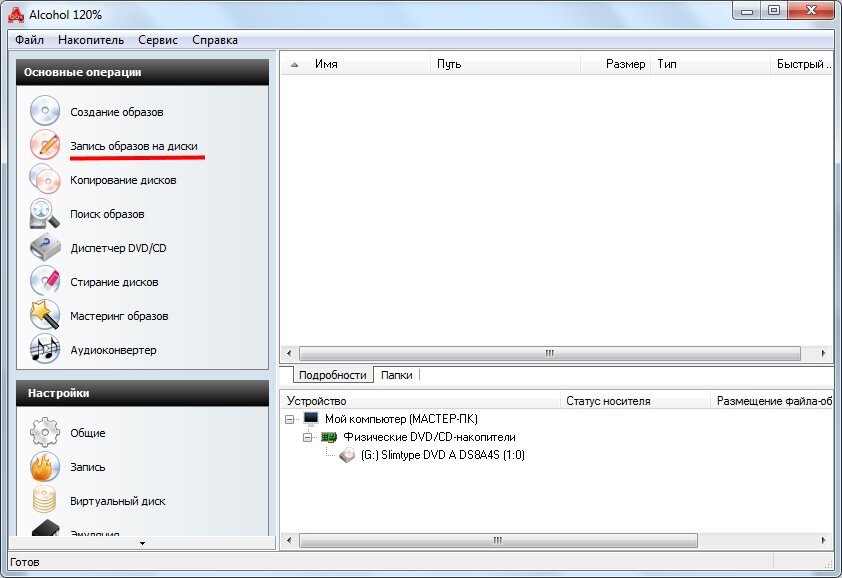Collapse Физические DVD/CD-накопители tree node
Viewport: 842px width, 578px height.
click(x=307, y=437)
